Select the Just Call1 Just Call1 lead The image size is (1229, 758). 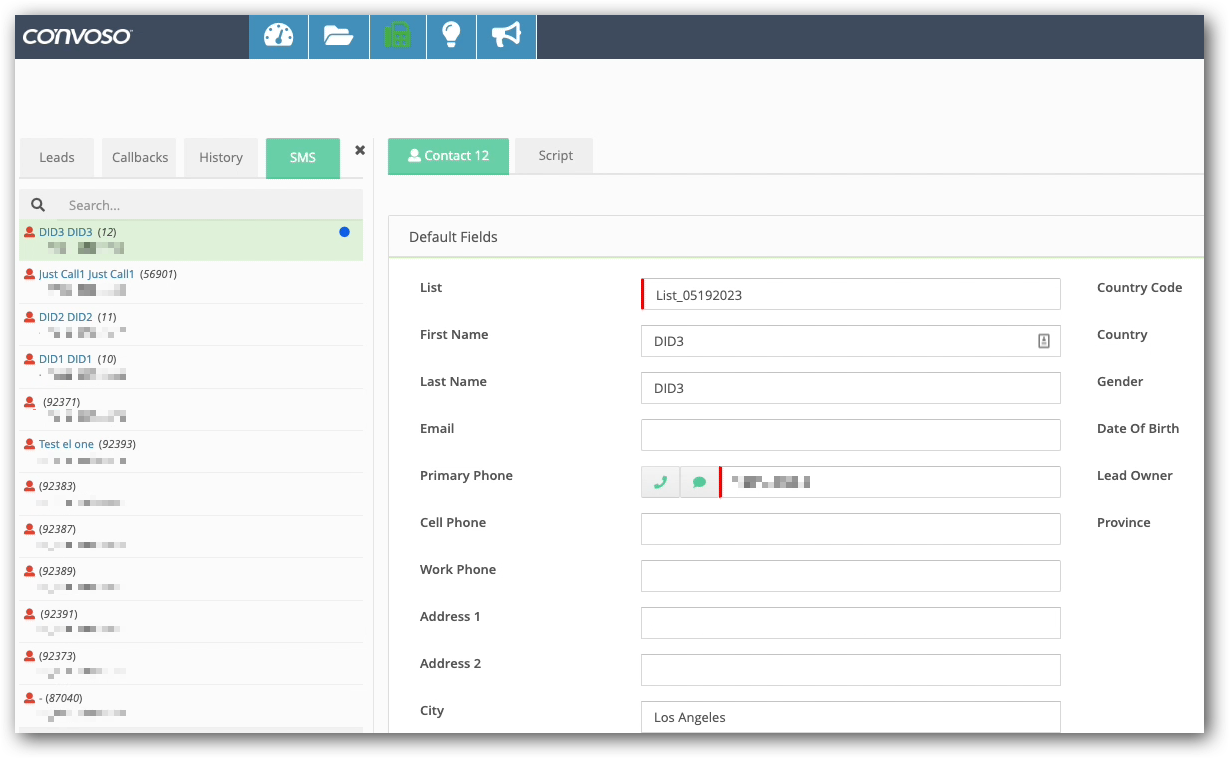coord(86,273)
